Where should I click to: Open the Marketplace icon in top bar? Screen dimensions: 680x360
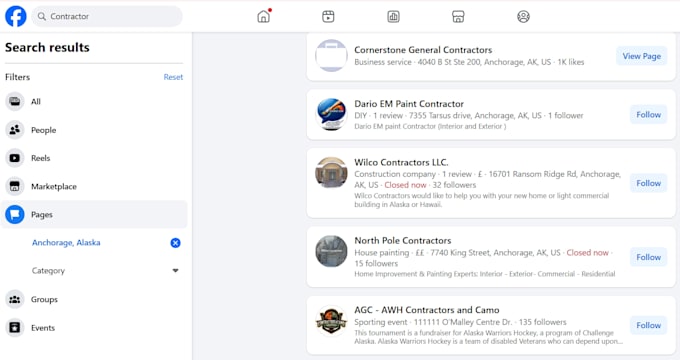pyautogui.click(x=458, y=16)
